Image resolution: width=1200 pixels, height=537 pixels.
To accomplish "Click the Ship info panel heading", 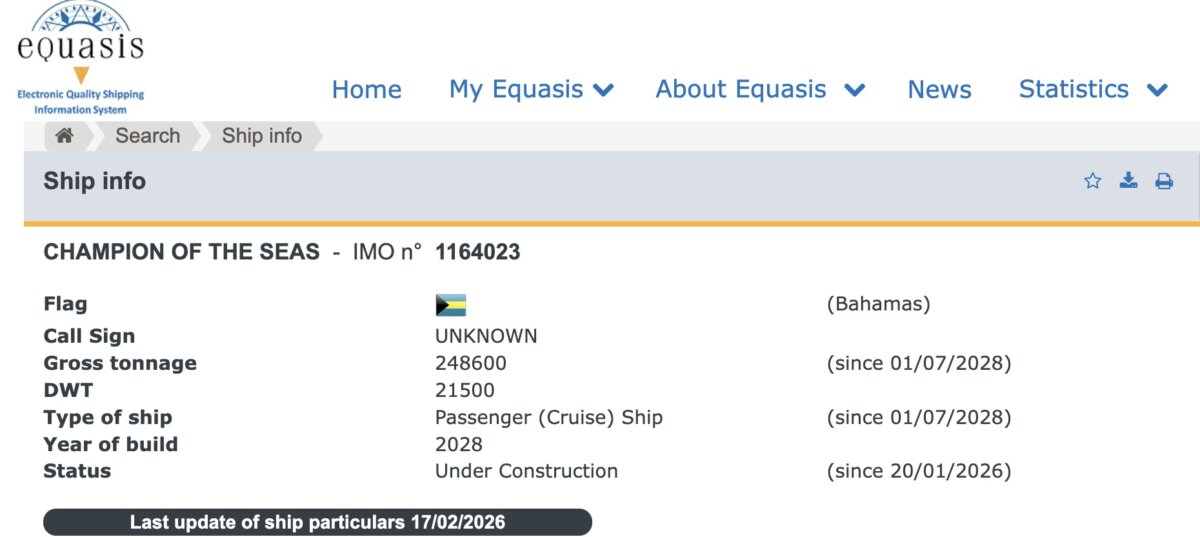I will click(x=94, y=181).
